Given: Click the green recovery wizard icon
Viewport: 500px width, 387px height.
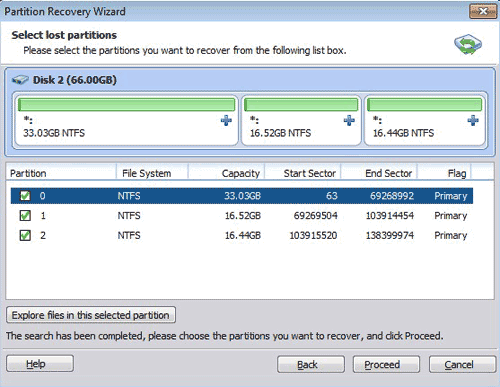Looking at the screenshot, I should click(468, 44).
